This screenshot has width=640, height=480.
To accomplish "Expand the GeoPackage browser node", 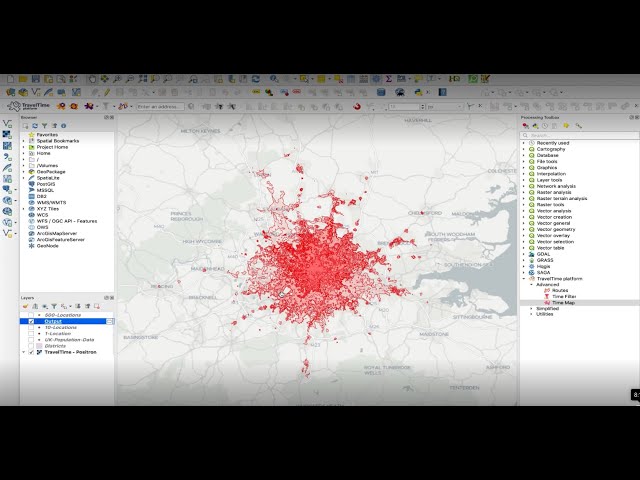I will click(24, 172).
